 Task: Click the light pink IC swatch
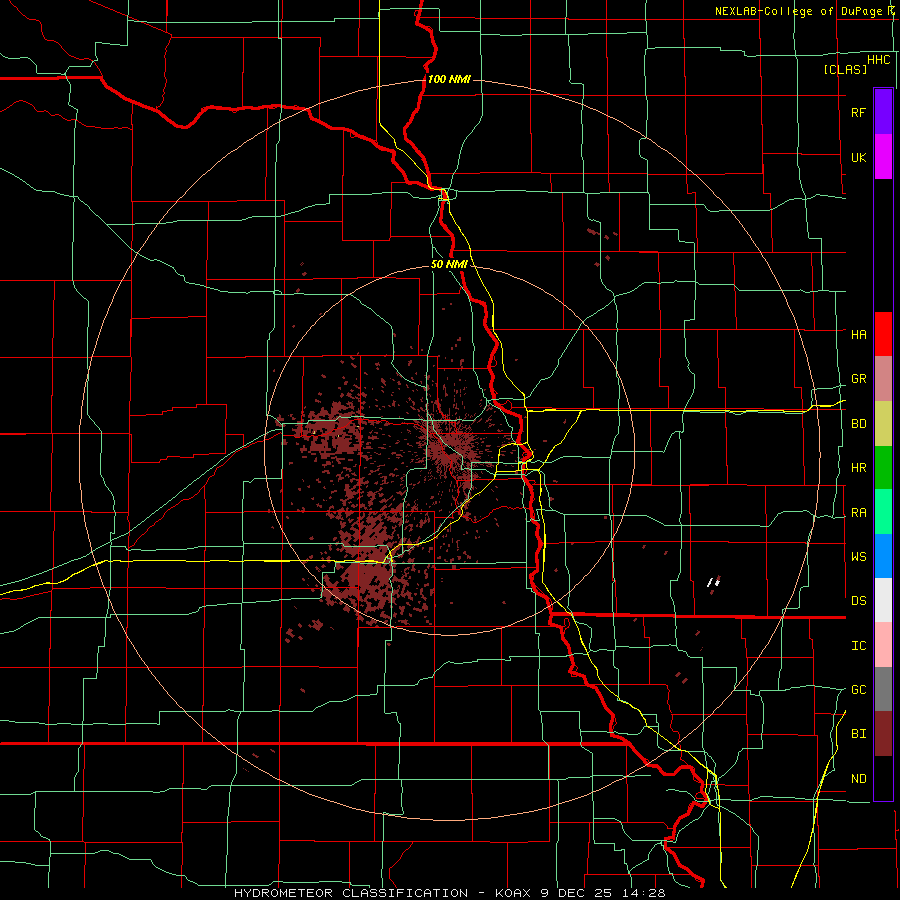tap(883, 645)
